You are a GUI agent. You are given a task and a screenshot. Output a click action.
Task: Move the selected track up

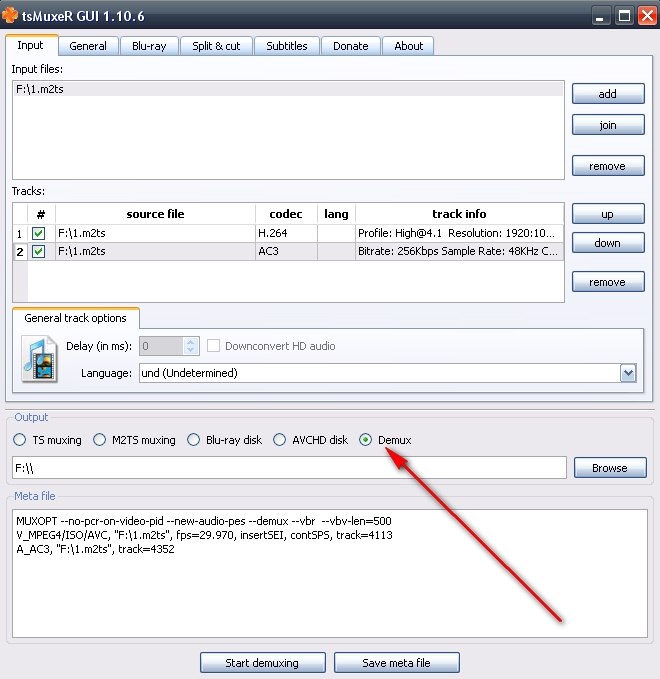(608, 214)
